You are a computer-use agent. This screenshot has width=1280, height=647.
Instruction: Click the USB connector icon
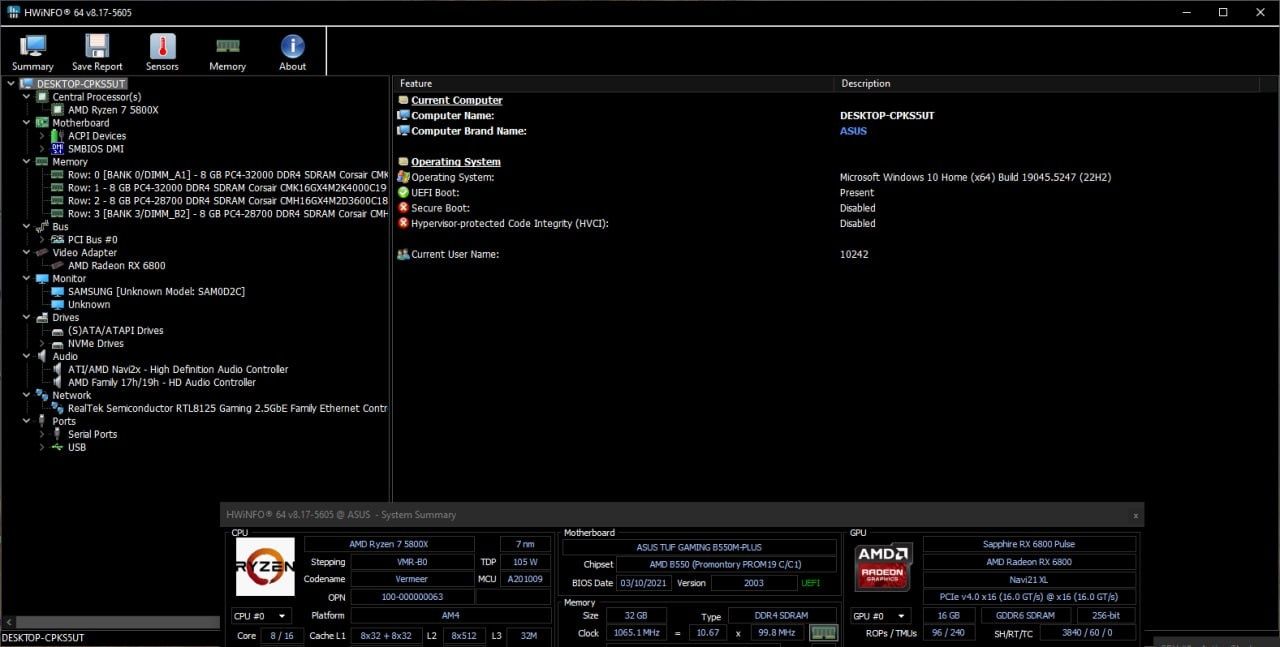click(x=58, y=447)
